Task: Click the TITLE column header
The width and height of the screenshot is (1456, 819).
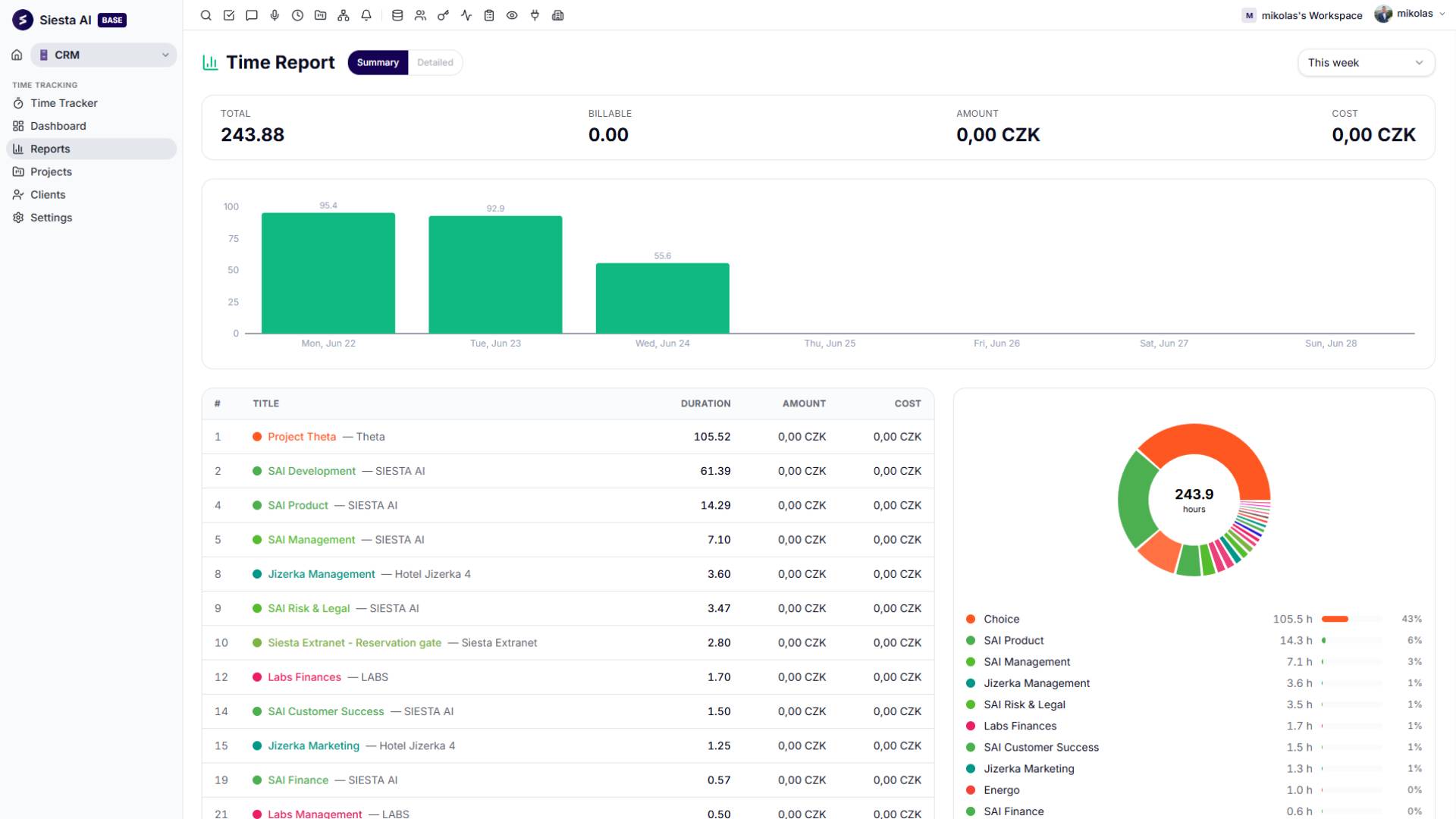Action: tap(266, 403)
